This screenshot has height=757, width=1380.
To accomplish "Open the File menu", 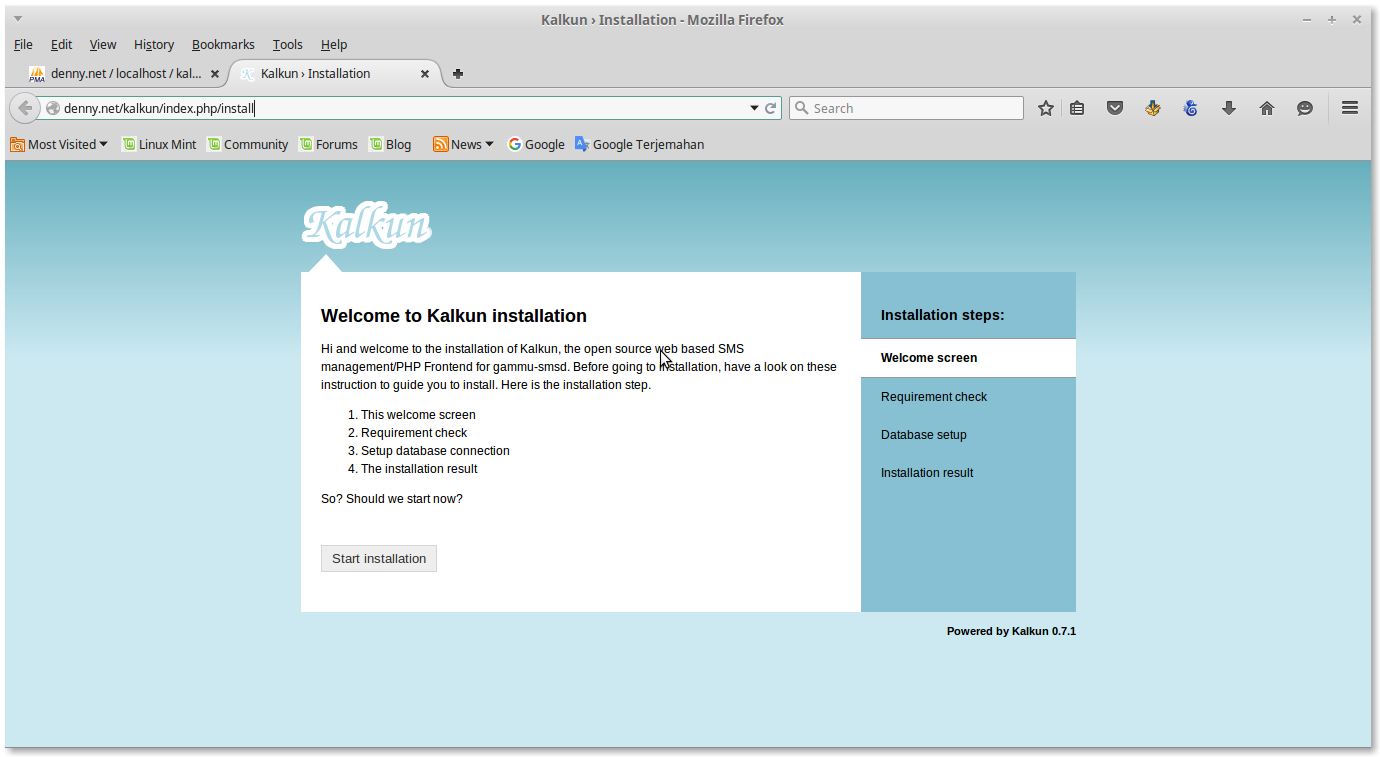I will point(23,44).
